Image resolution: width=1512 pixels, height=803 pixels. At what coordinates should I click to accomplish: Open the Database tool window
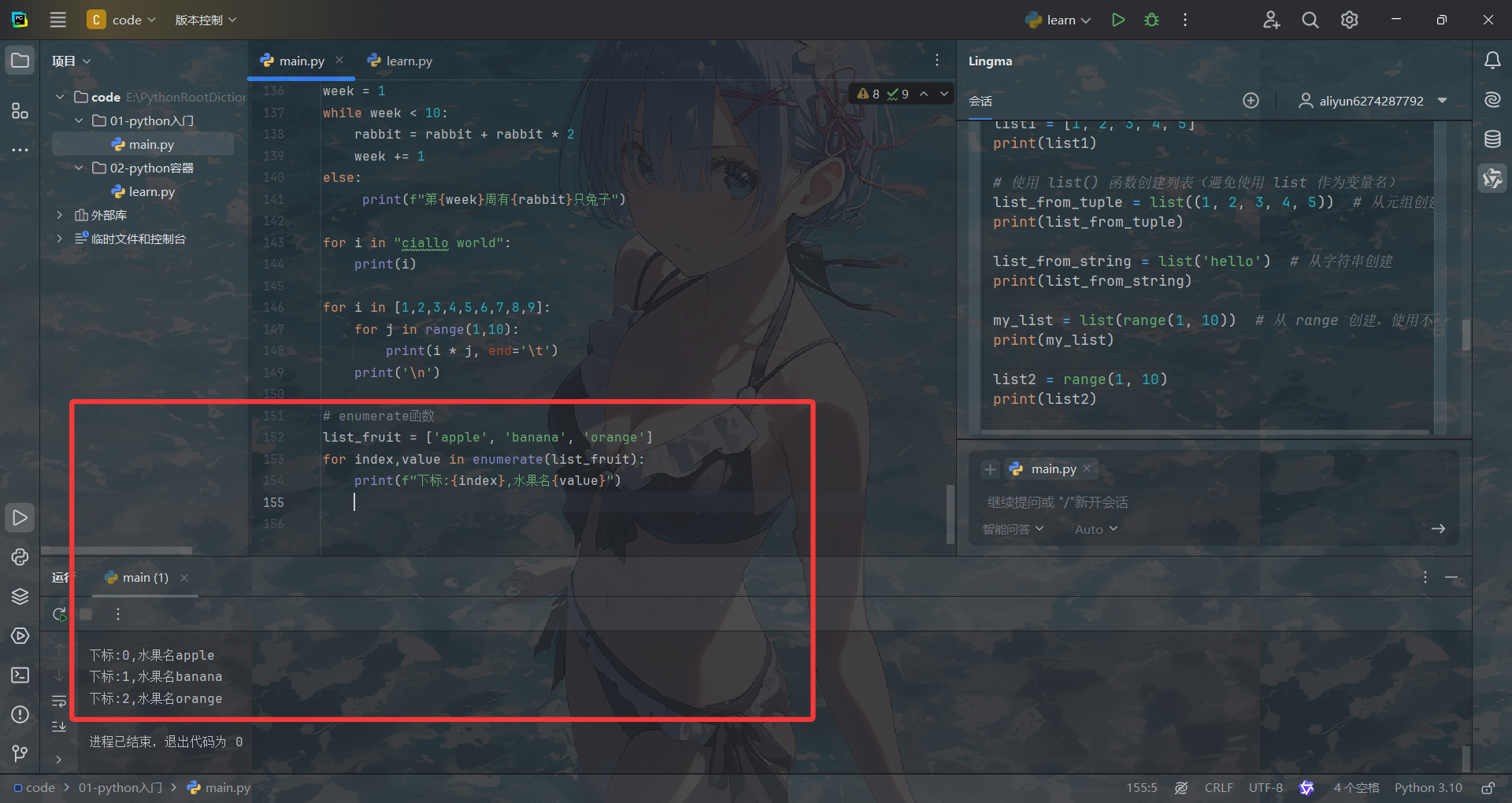click(1492, 139)
